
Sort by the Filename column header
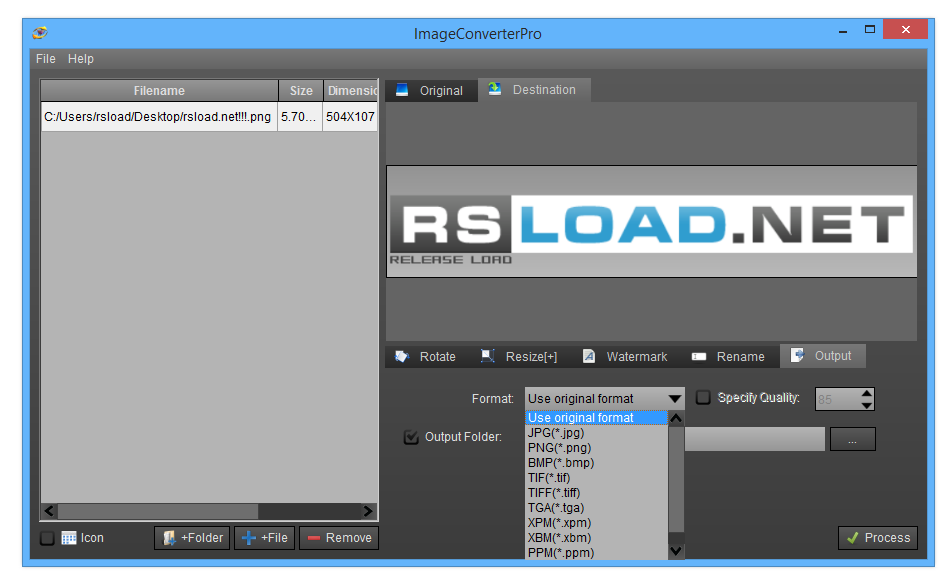tap(159, 91)
